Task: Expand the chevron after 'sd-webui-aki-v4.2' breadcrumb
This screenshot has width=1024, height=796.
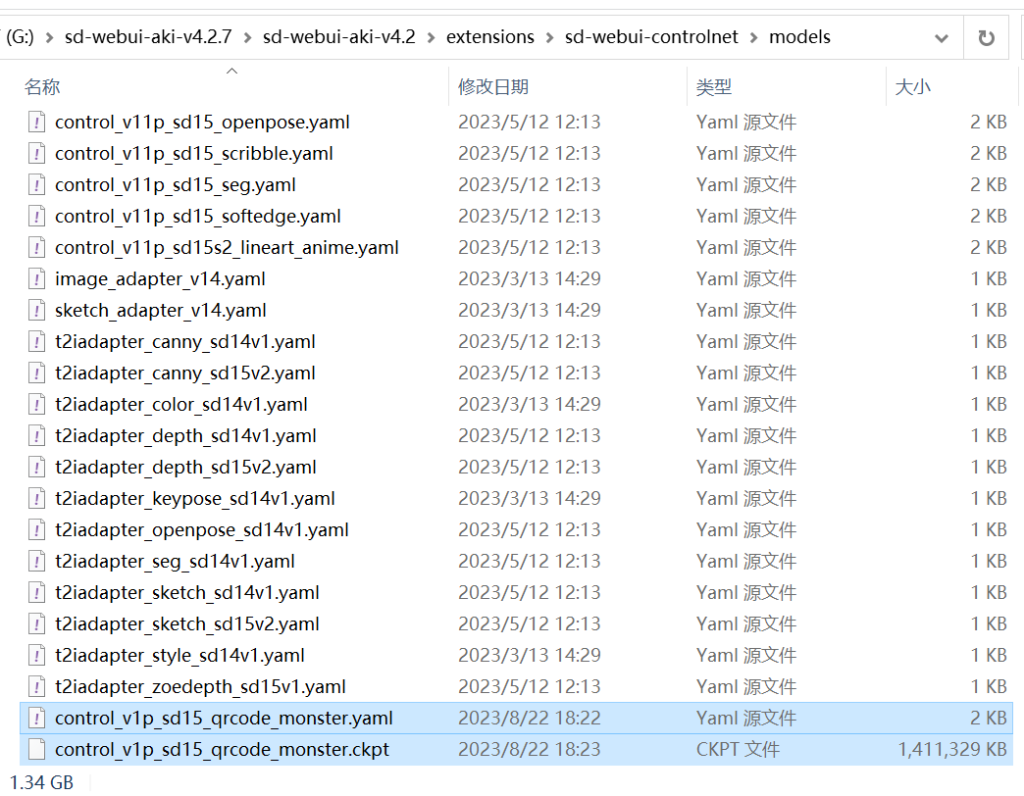Action: [x=430, y=38]
